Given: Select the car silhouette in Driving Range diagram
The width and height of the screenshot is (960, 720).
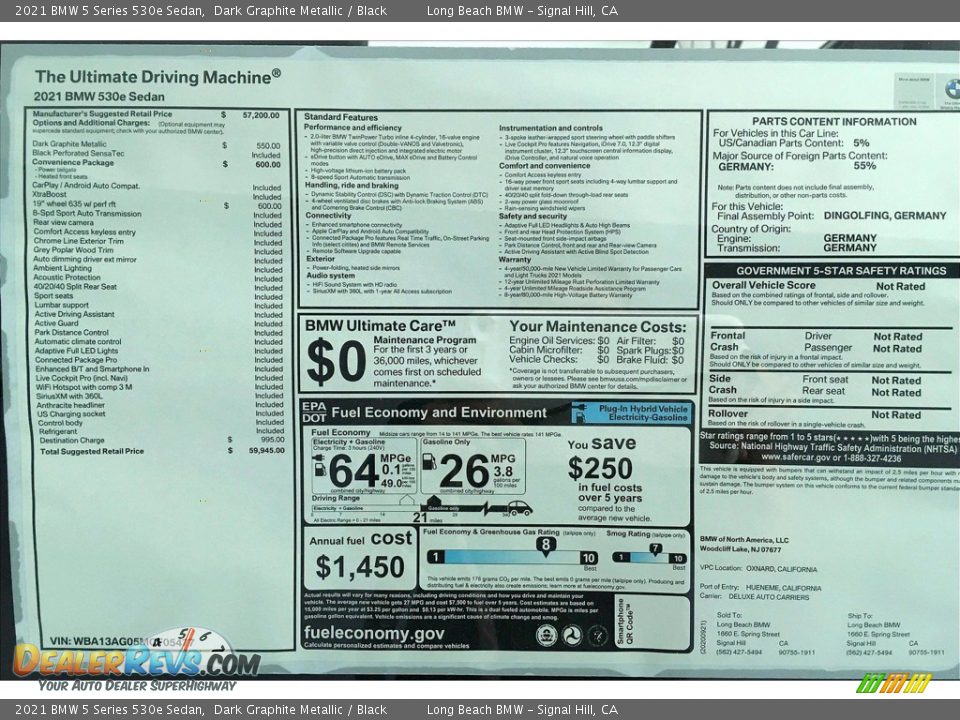Looking at the screenshot, I should click(x=519, y=510).
